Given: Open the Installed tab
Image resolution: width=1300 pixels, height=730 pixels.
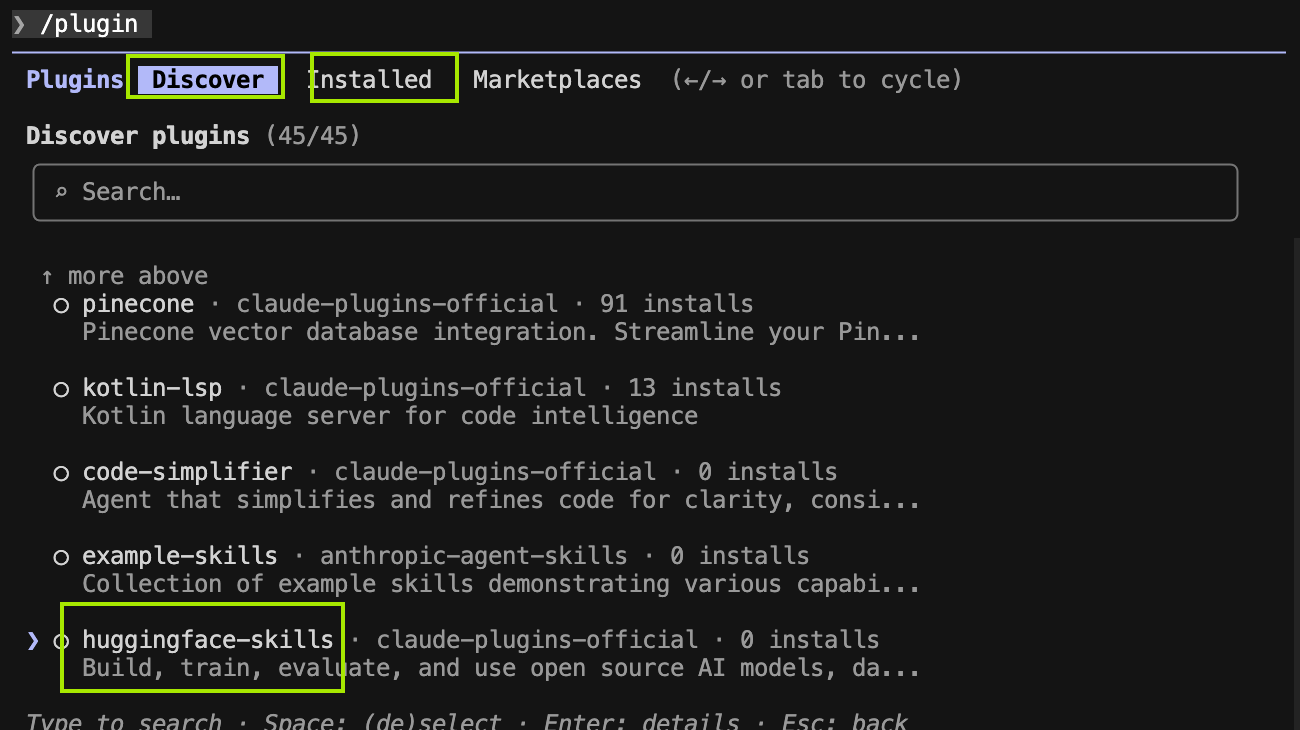Looking at the screenshot, I should coord(369,80).
